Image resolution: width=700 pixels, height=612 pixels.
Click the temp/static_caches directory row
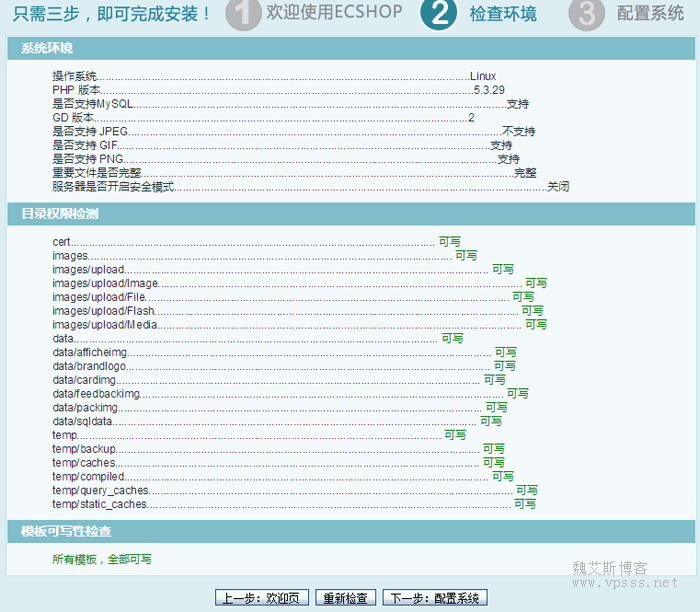(x=100, y=505)
